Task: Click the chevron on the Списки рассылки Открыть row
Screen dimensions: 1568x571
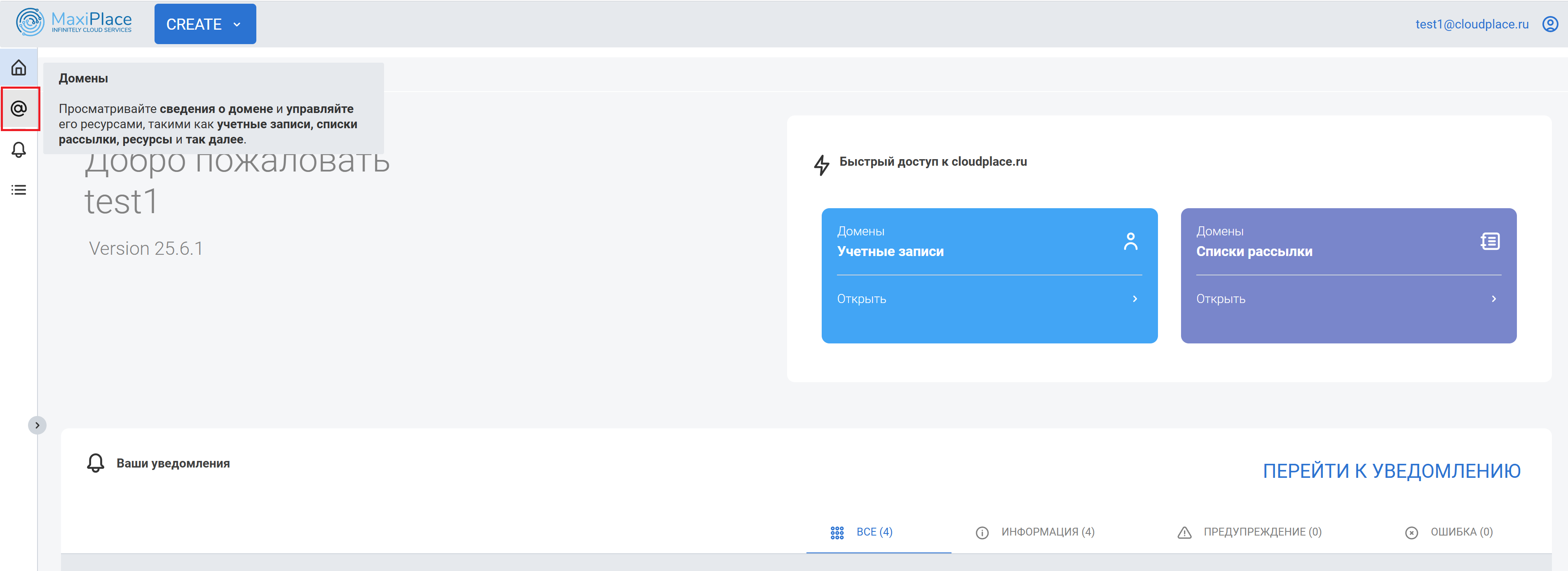Action: pos(1494,299)
